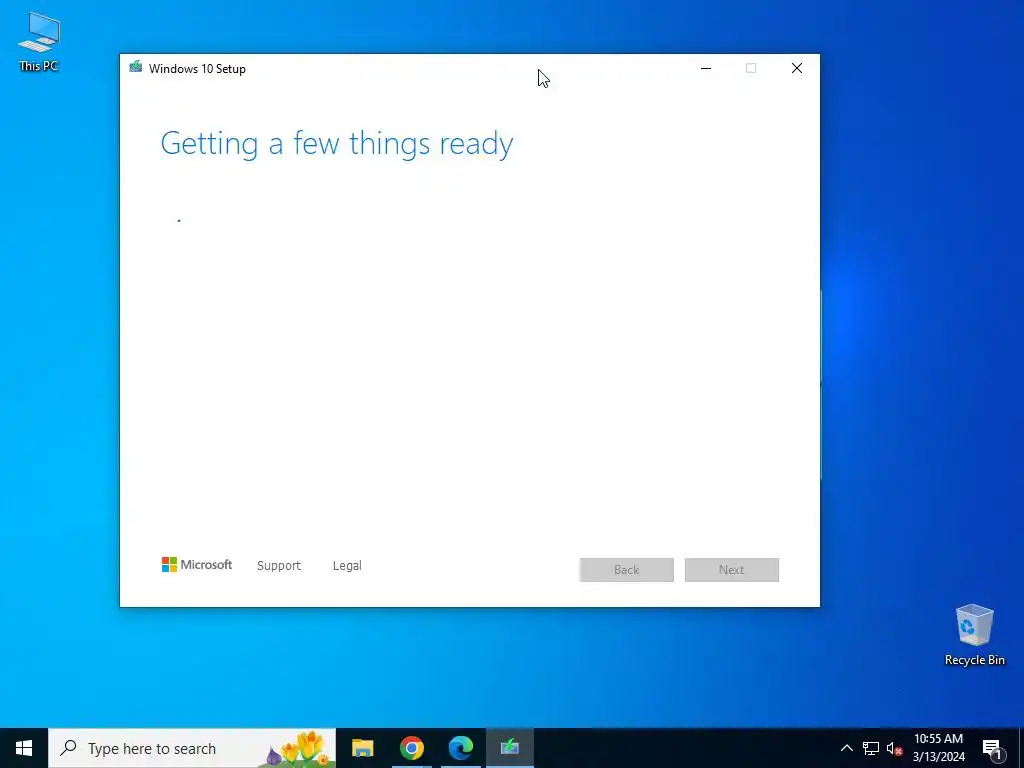Open the This PC desktop icon
Image resolution: width=1024 pixels, height=768 pixels.
click(39, 40)
